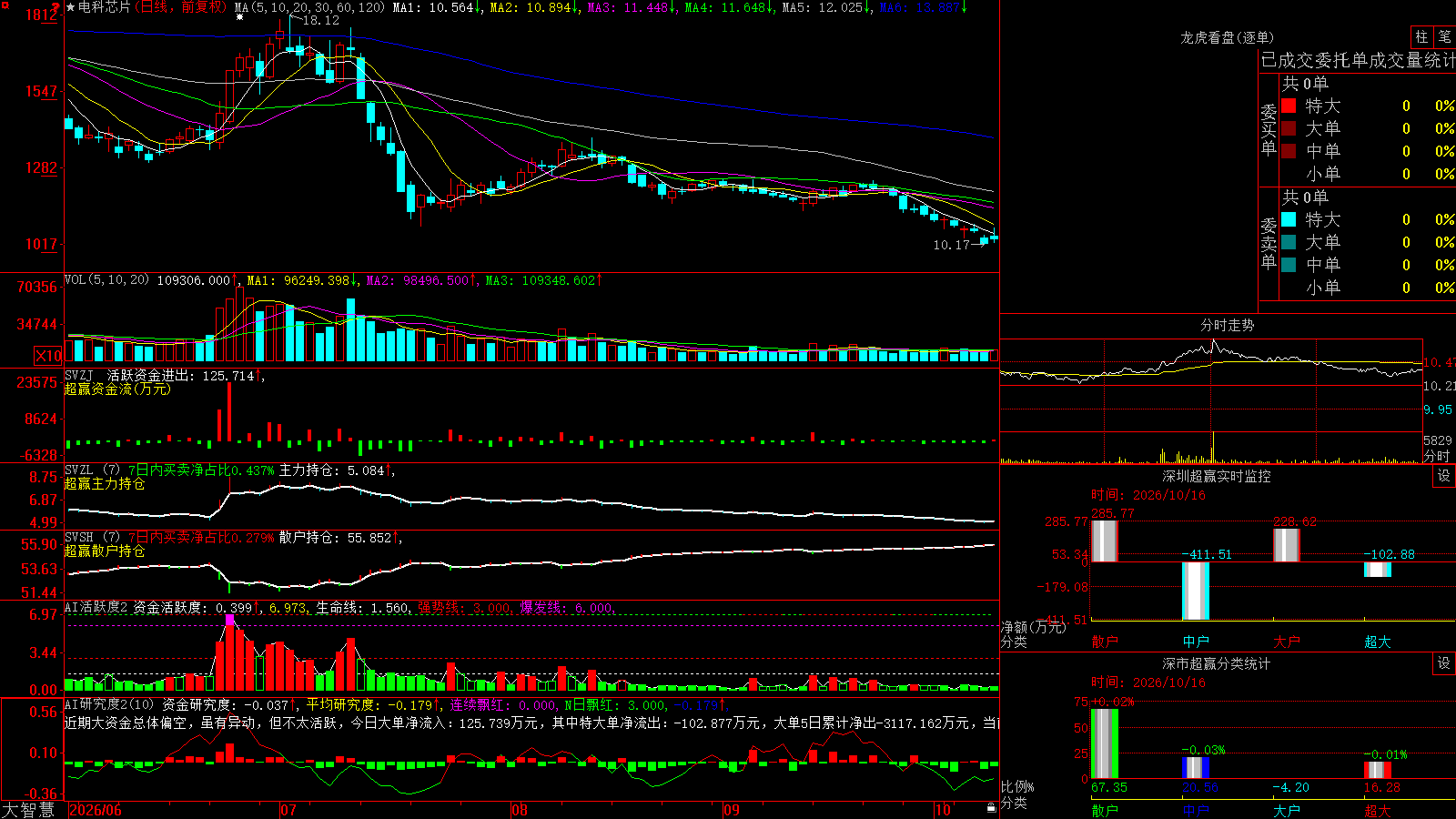Viewport: 1456px width, 819px height.
Task: Click the 10.17 low price annotation
Action: click(x=952, y=245)
